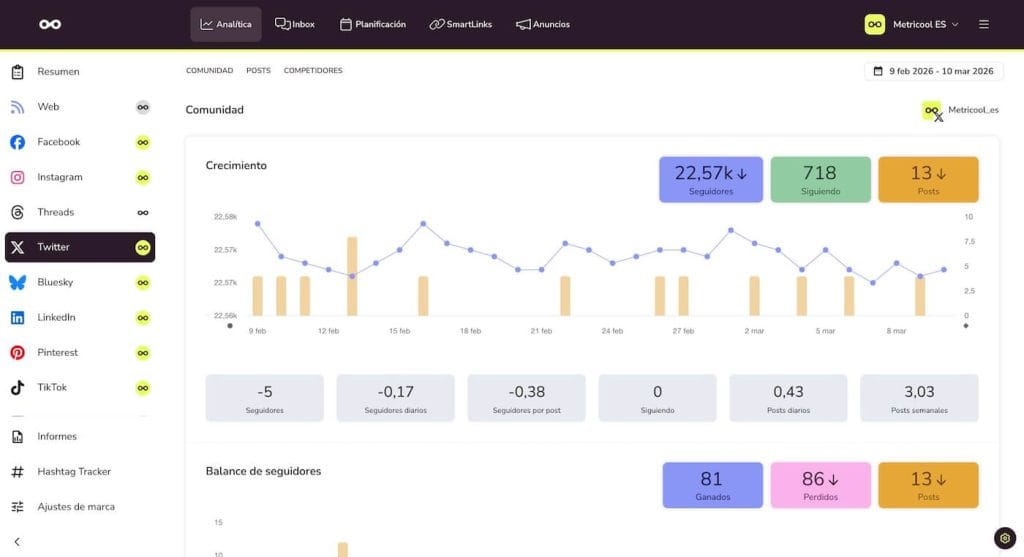Open the Pinterest icon in sidebar
The image size is (1024, 557).
click(17, 352)
